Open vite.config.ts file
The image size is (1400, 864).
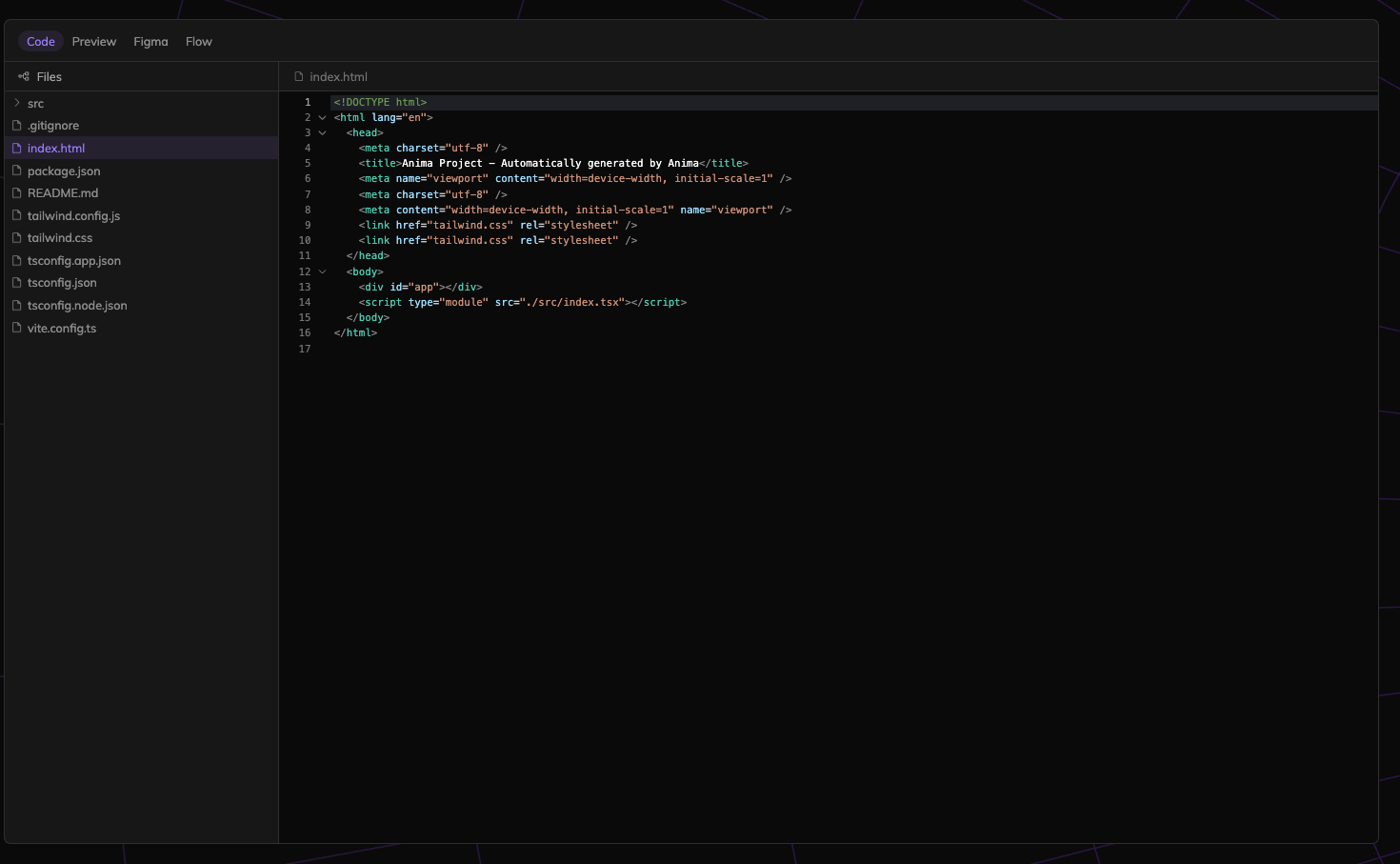(x=141, y=328)
